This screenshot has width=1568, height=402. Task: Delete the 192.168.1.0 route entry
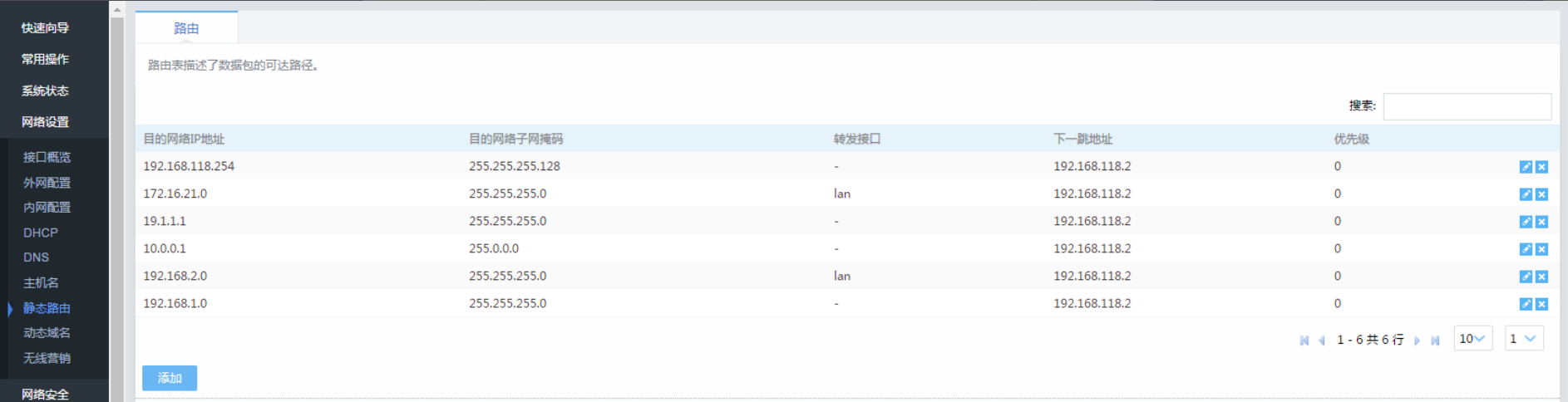[1541, 304]
